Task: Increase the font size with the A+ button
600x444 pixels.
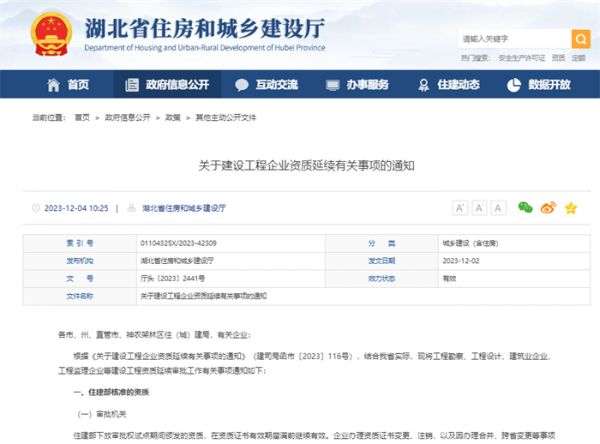Action: click(460, 208)
